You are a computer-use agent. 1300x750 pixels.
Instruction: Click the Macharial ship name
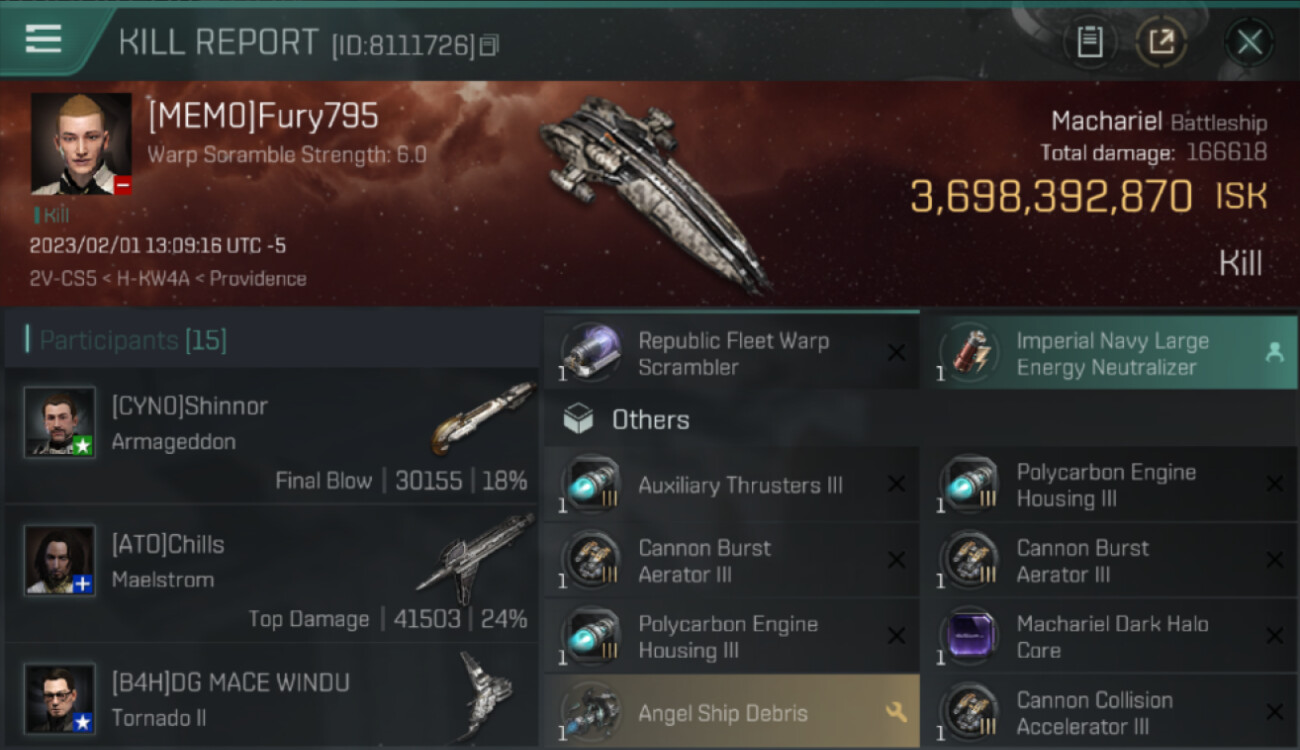(1107, 122)
